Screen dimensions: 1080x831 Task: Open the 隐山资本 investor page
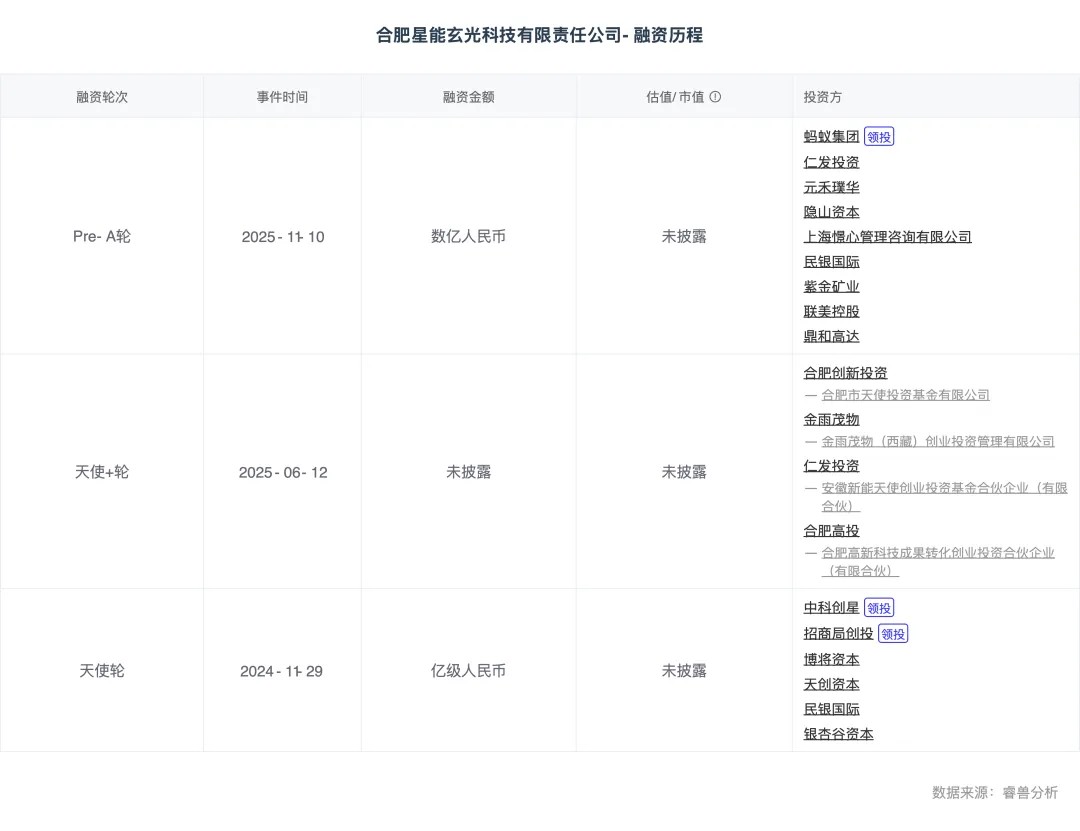[x=831, y=211]
